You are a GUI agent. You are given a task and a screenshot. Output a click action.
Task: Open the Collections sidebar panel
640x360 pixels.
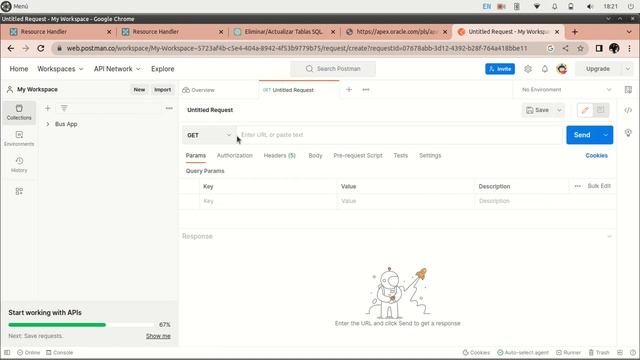click(19, 112)
